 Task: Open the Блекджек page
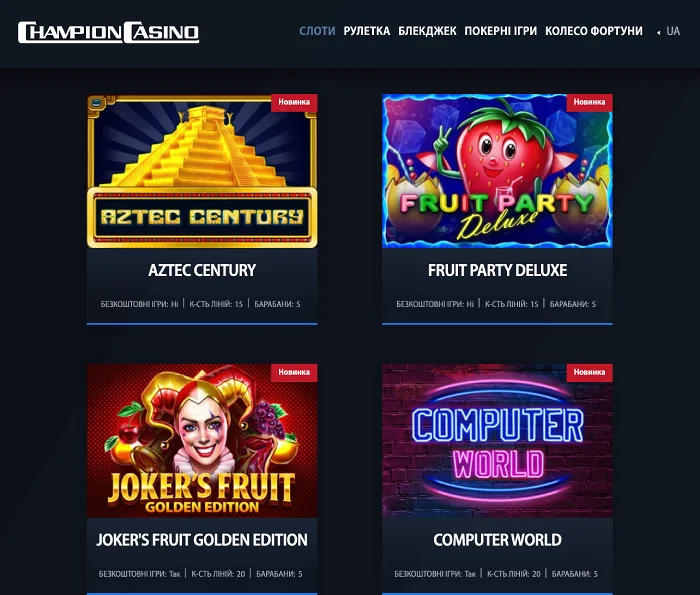point(427,31)
